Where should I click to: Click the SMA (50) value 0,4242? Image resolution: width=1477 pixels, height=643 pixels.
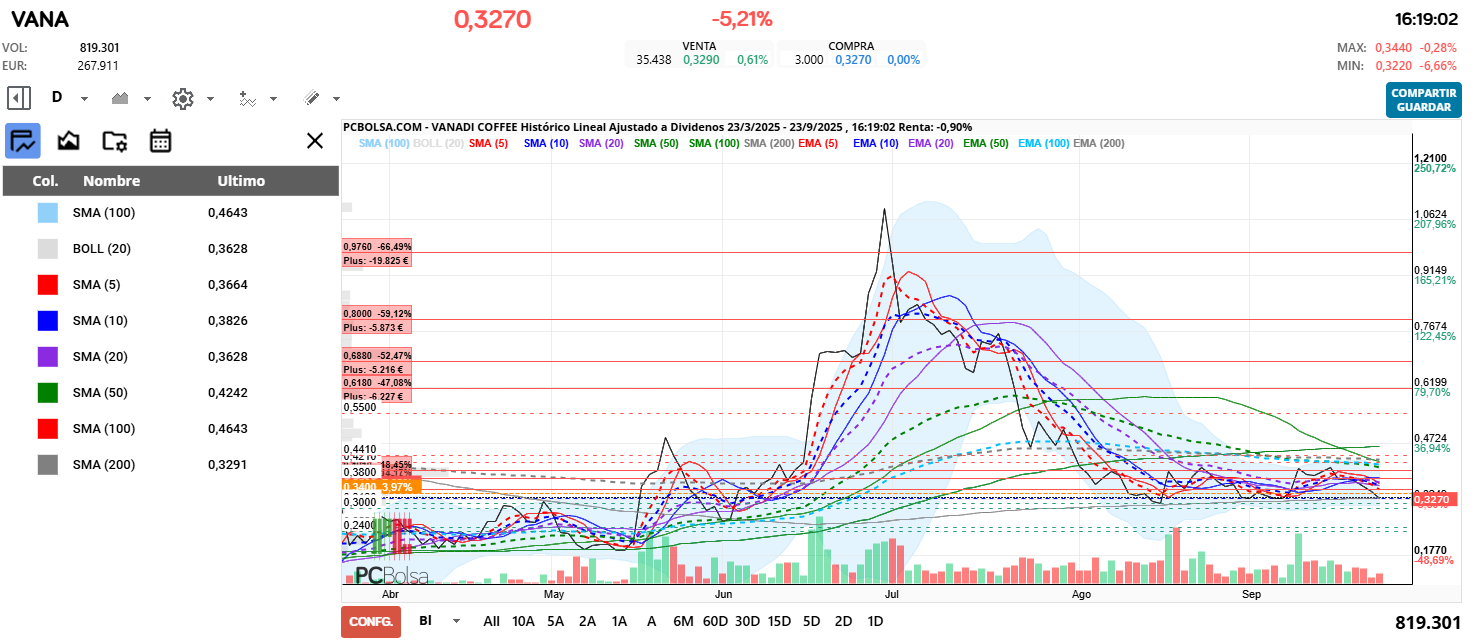228,393
